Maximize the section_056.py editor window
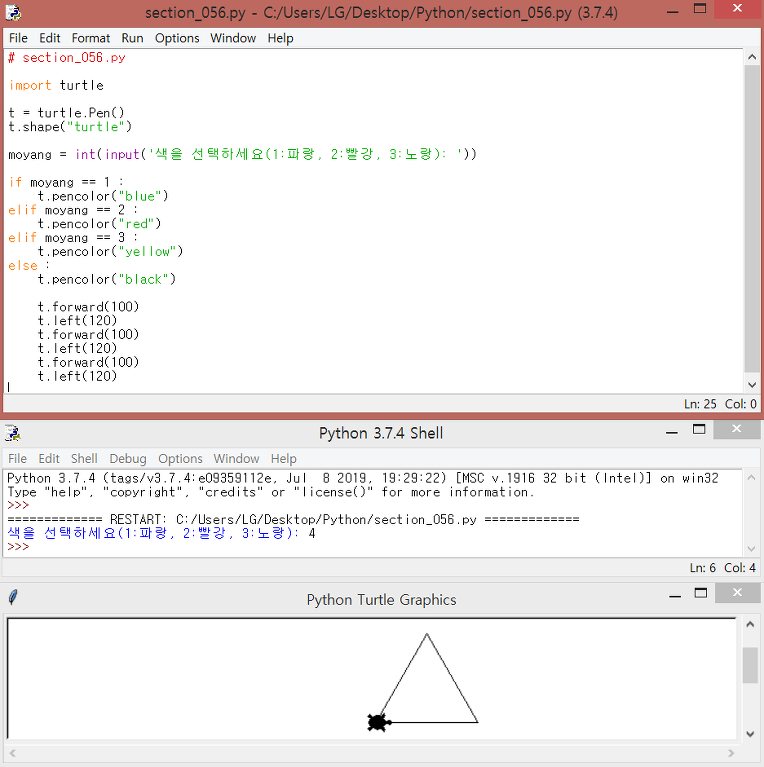This screenshot has height=767, width=764. [700, 9]
